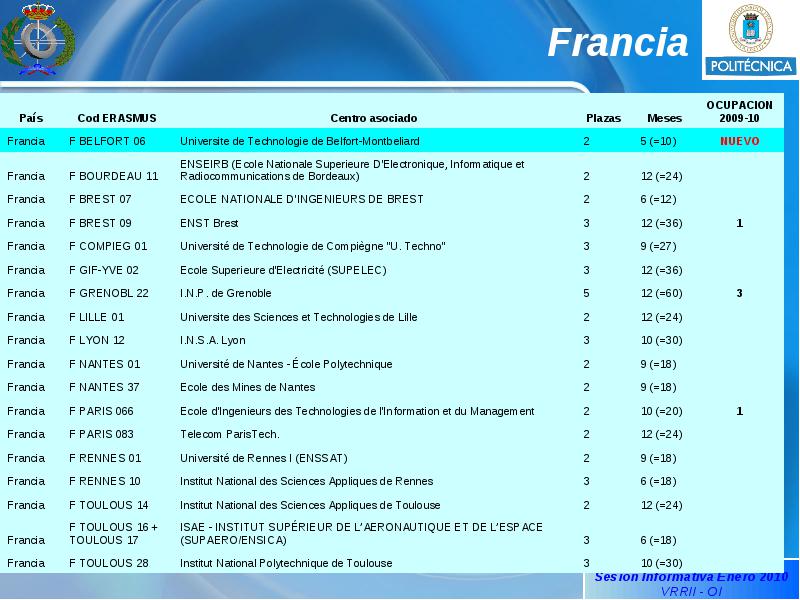Viewport: 800px width, 600px height.
Task: Select the F GRENOBL 22 code
Action: pos(109,293)
